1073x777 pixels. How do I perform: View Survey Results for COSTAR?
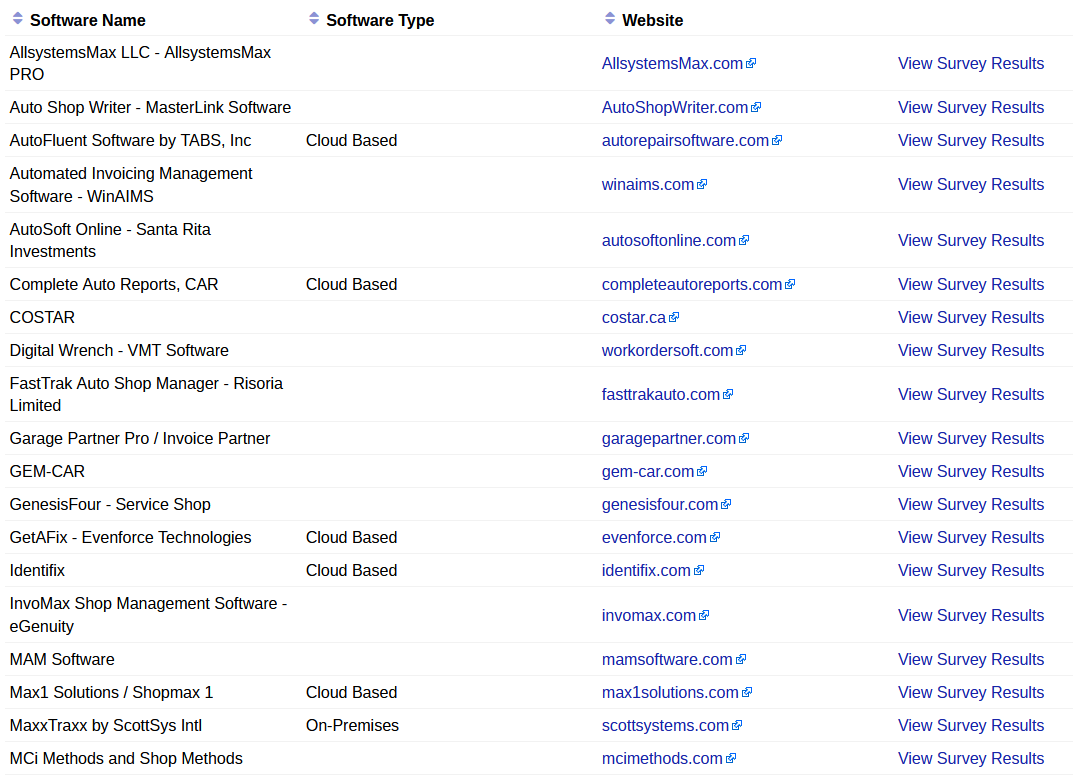[970, 317]
